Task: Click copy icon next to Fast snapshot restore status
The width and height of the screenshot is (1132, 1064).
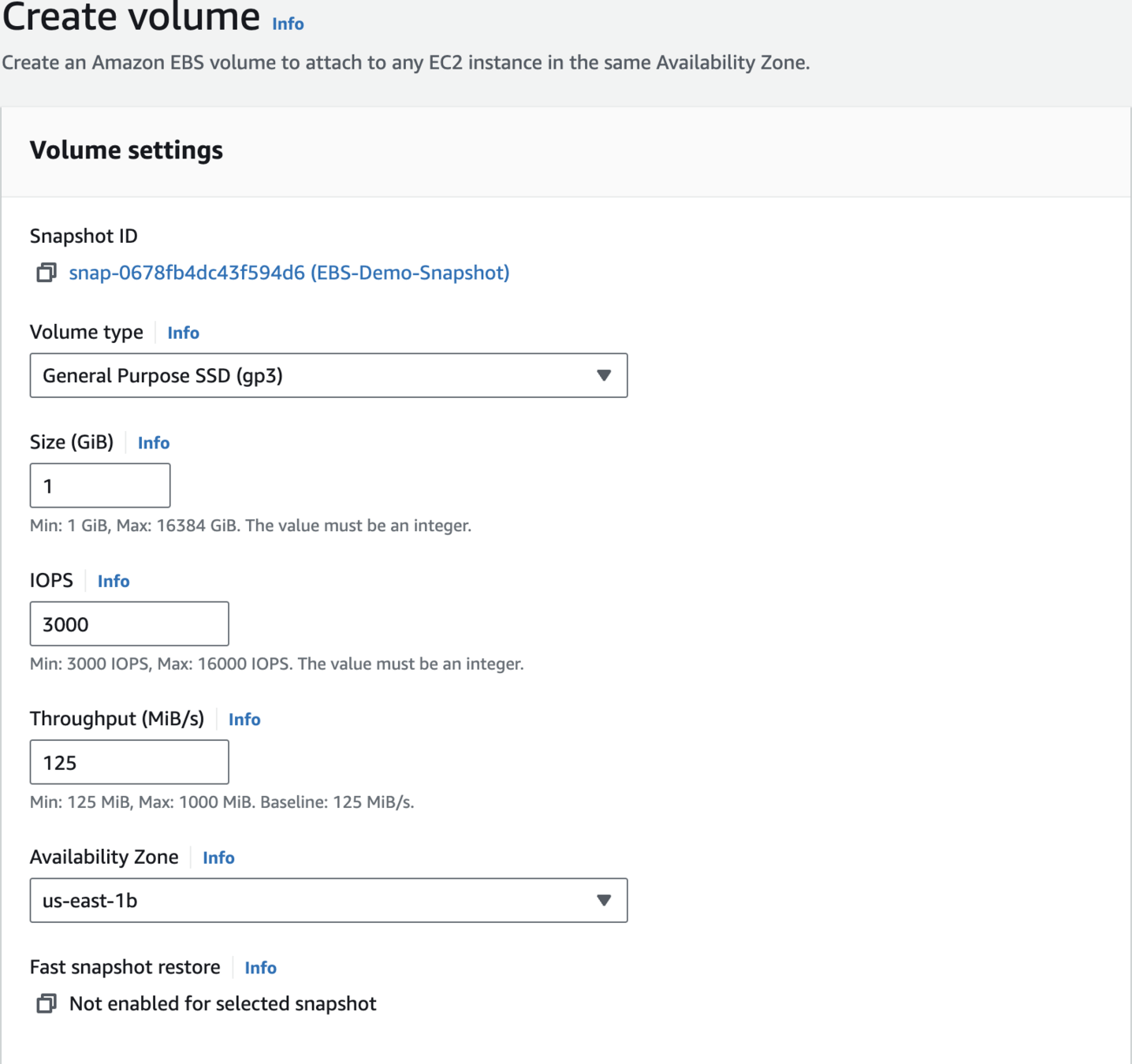Action: click(x=47, y=1003)
